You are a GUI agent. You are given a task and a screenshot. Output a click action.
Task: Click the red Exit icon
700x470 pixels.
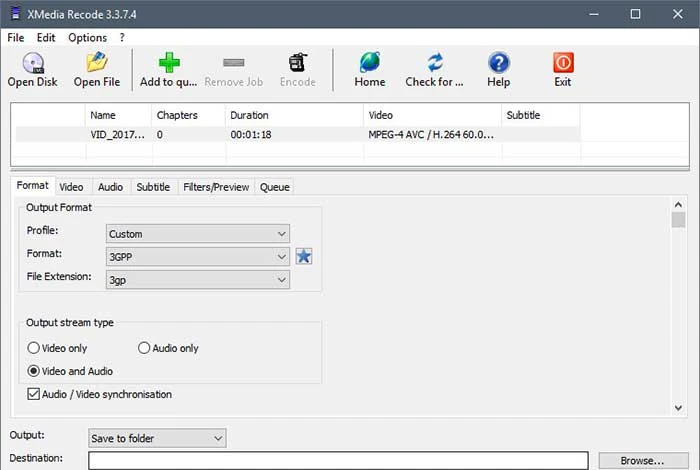coord(563,63)
